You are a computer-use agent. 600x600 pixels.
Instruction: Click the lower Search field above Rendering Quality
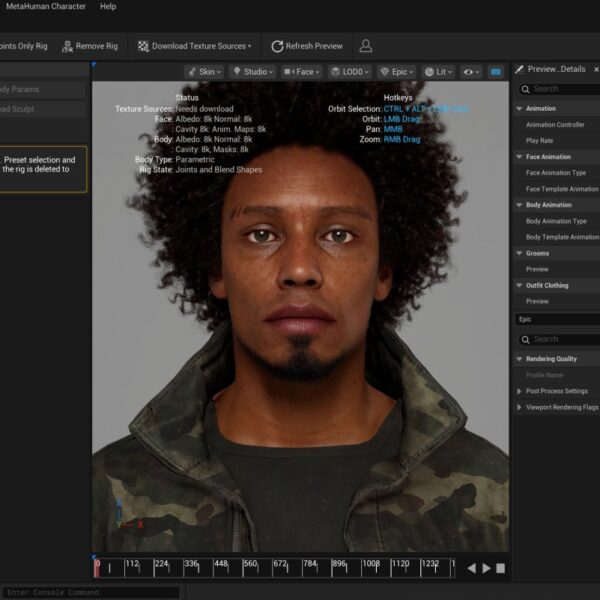point(559,339)
